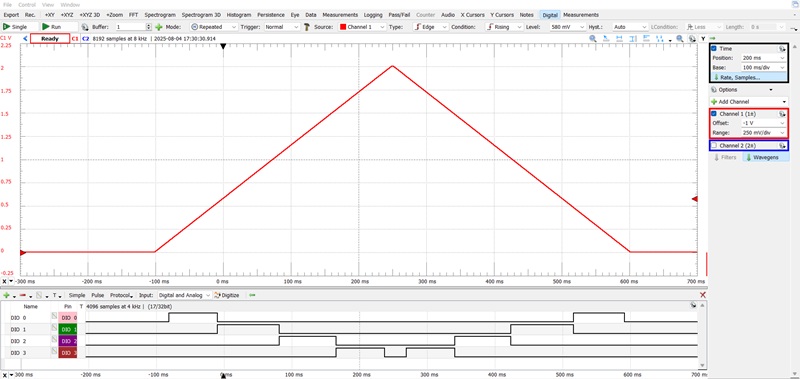Open the Condition dropdown showing Rising
The width and height of the screenshot is (800, 379).
(x=504, y=27)
